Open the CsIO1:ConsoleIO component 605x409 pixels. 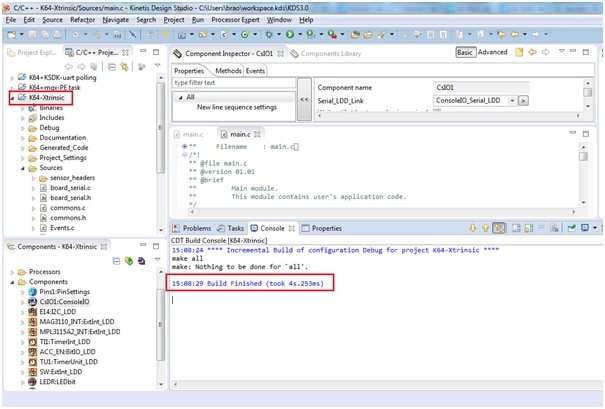[x=62, y=303]
